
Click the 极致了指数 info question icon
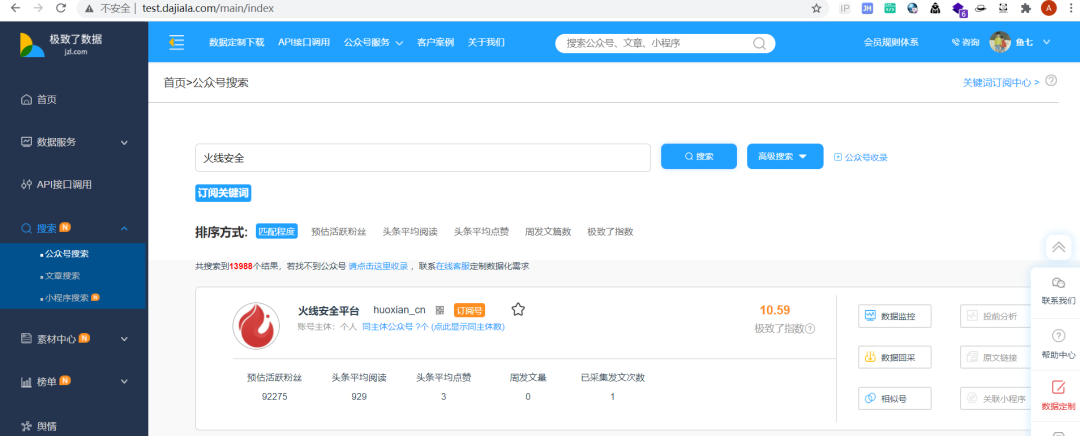point(810,329)
